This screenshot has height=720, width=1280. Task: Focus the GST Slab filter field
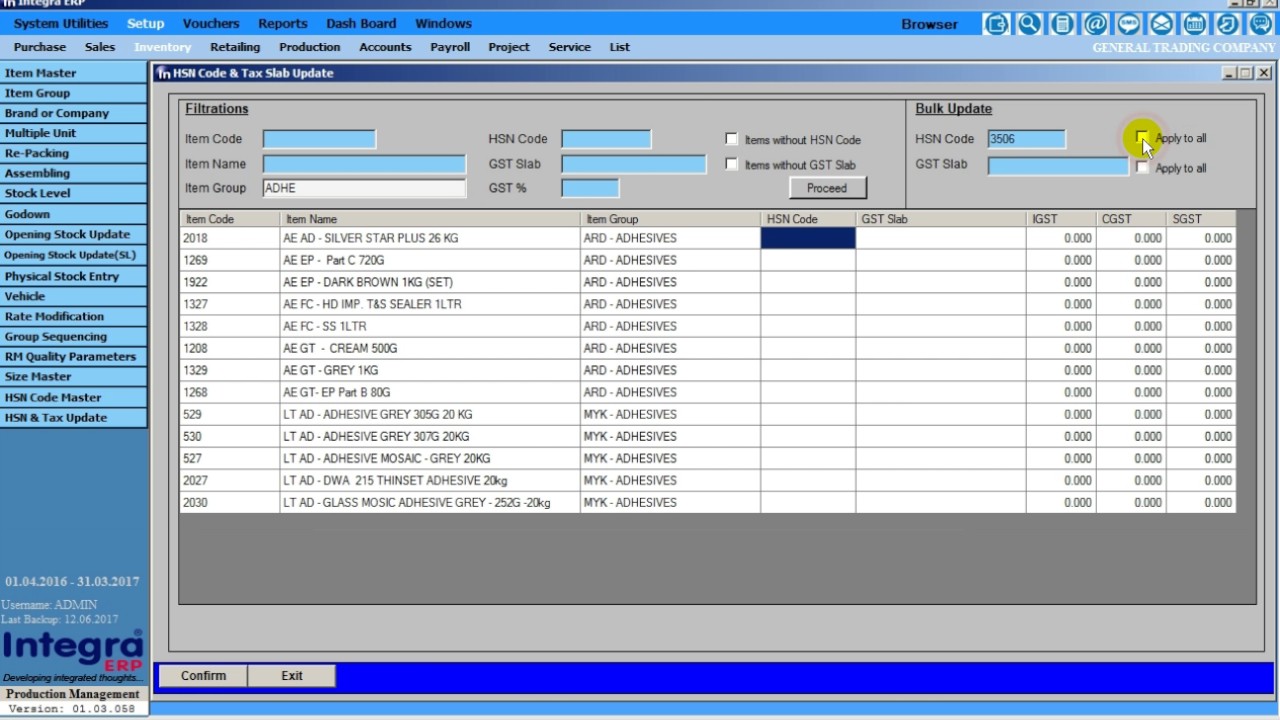634,164
